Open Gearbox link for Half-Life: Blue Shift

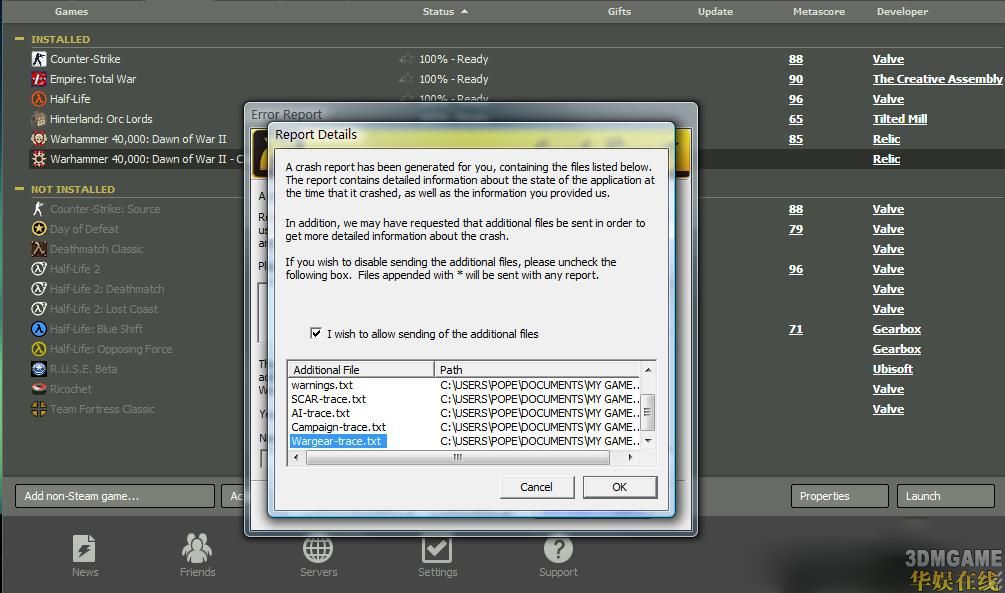tap(896, 329)
